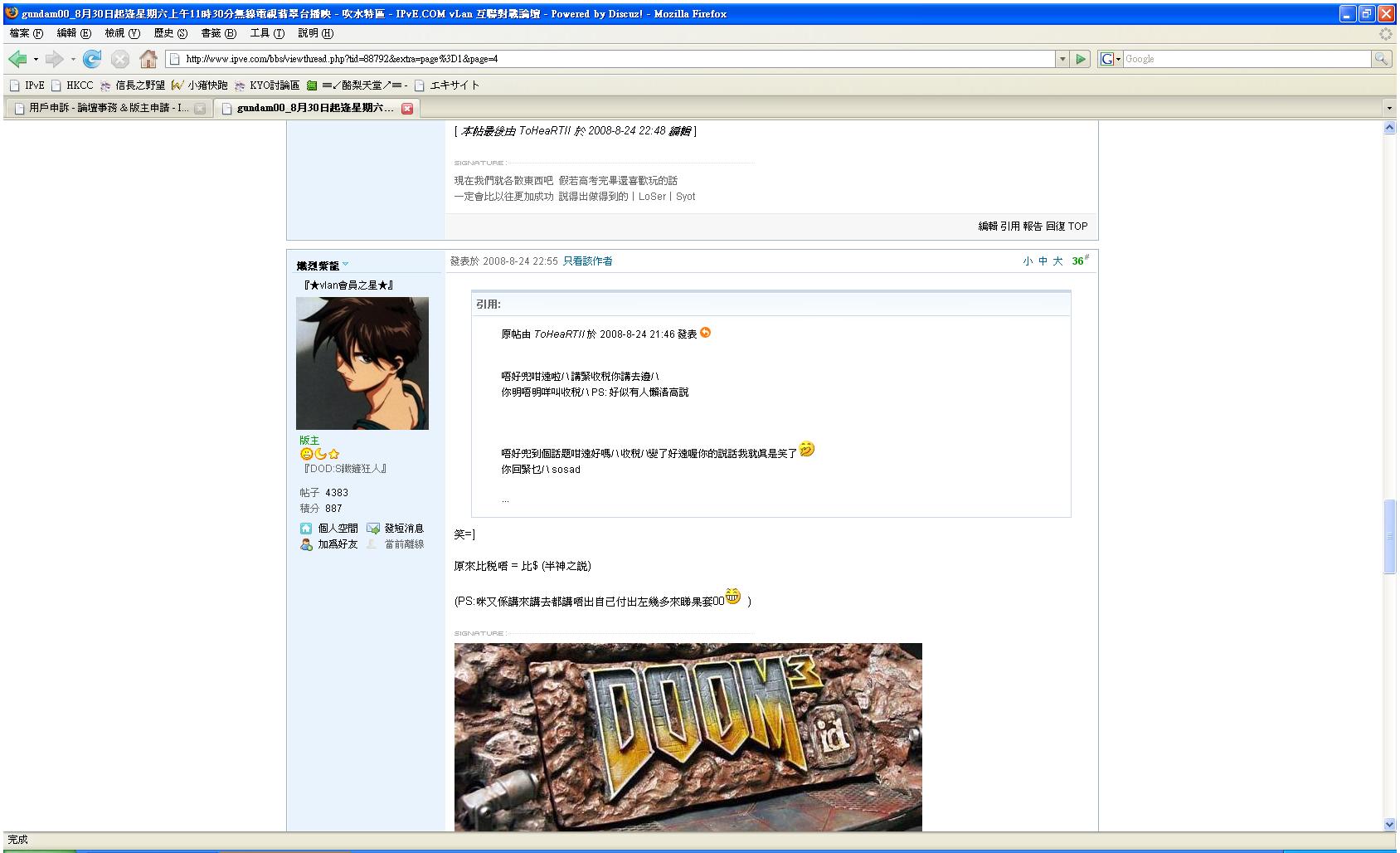Screen dimensions: 1400x853
Task: Open the 檢視 menu
Action: pyautogui.click(x=122, y=33)
